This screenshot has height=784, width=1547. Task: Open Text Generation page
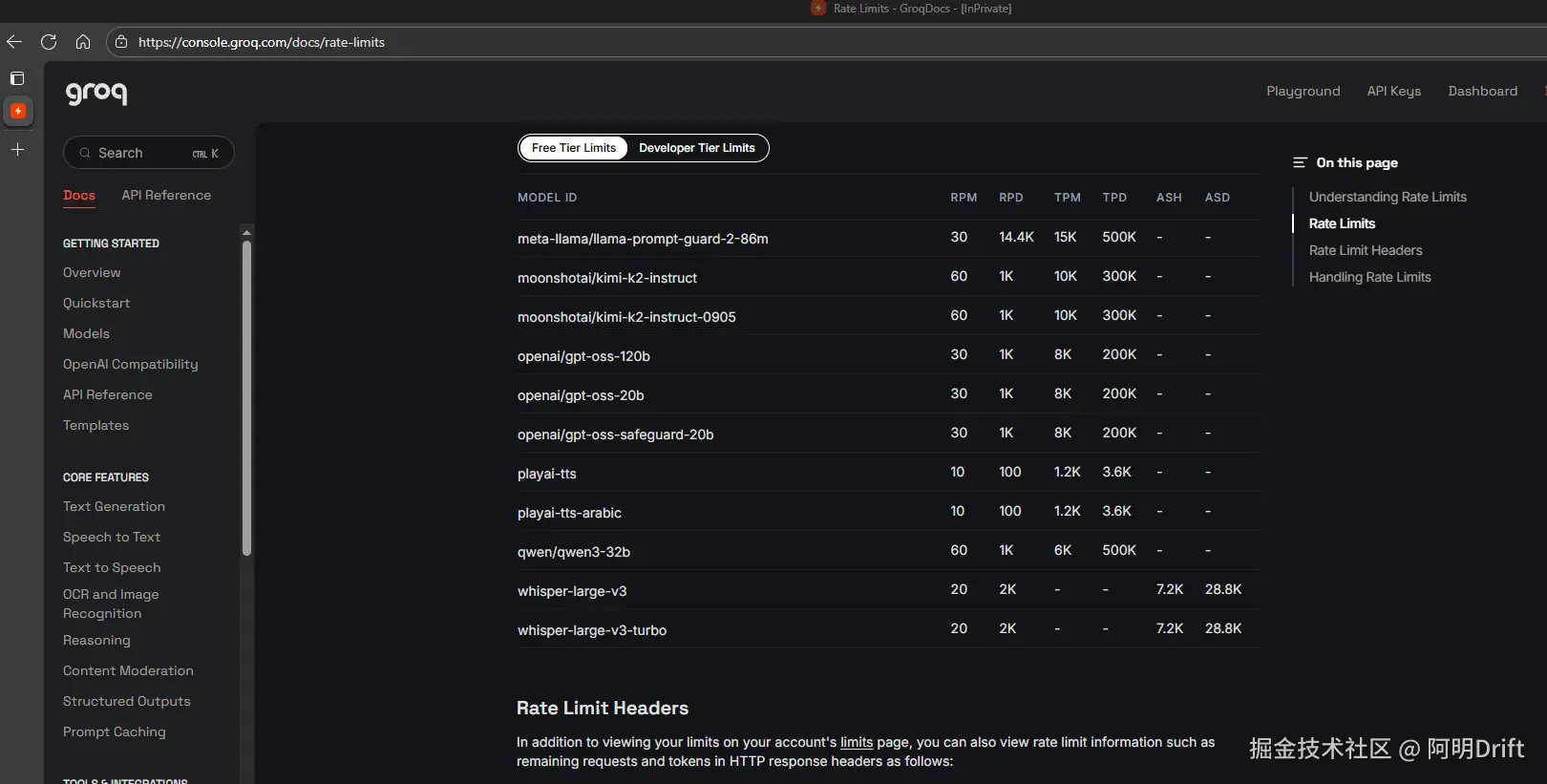point(114,506)
